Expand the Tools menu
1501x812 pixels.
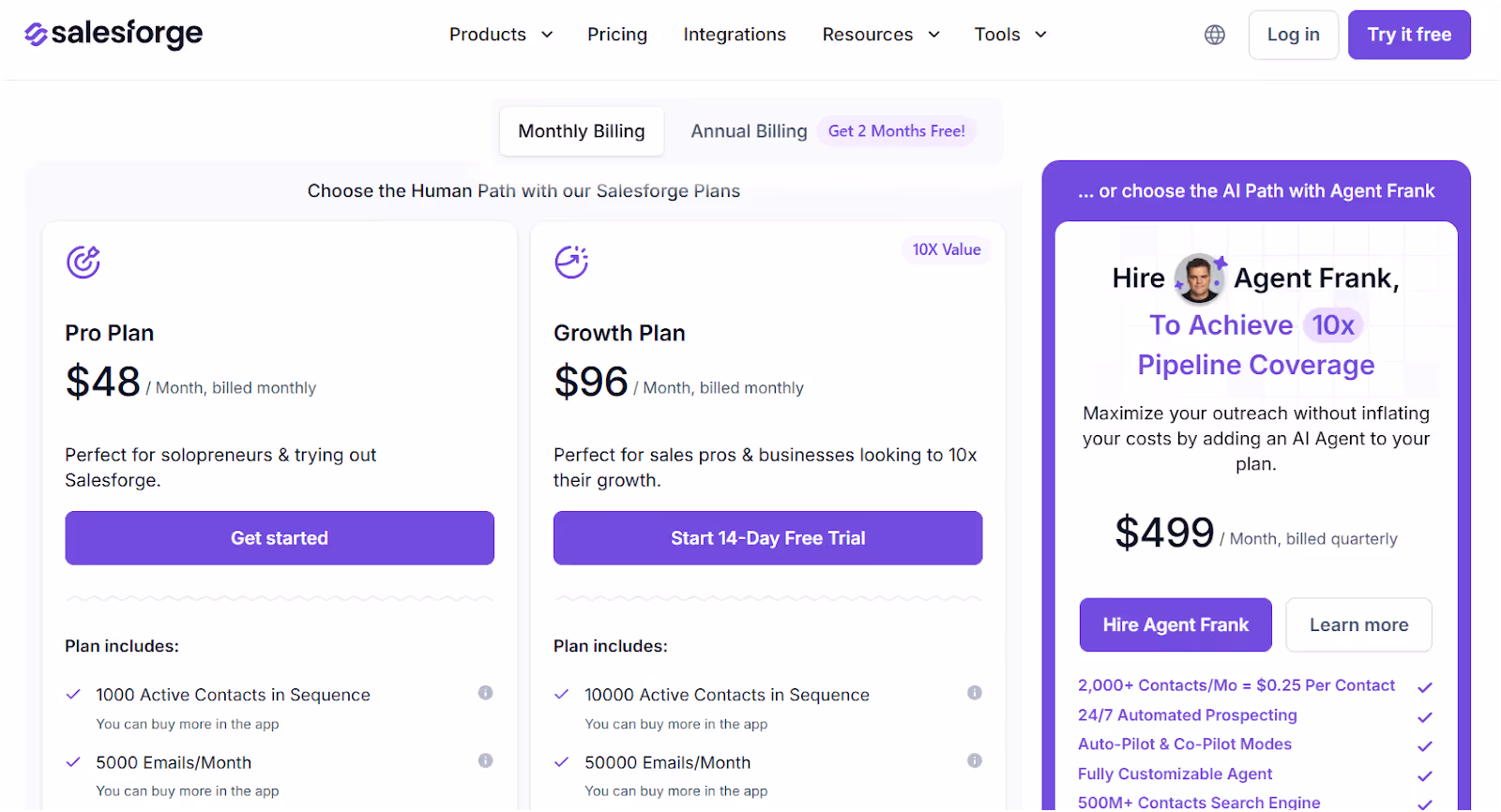click(1010, 35)
